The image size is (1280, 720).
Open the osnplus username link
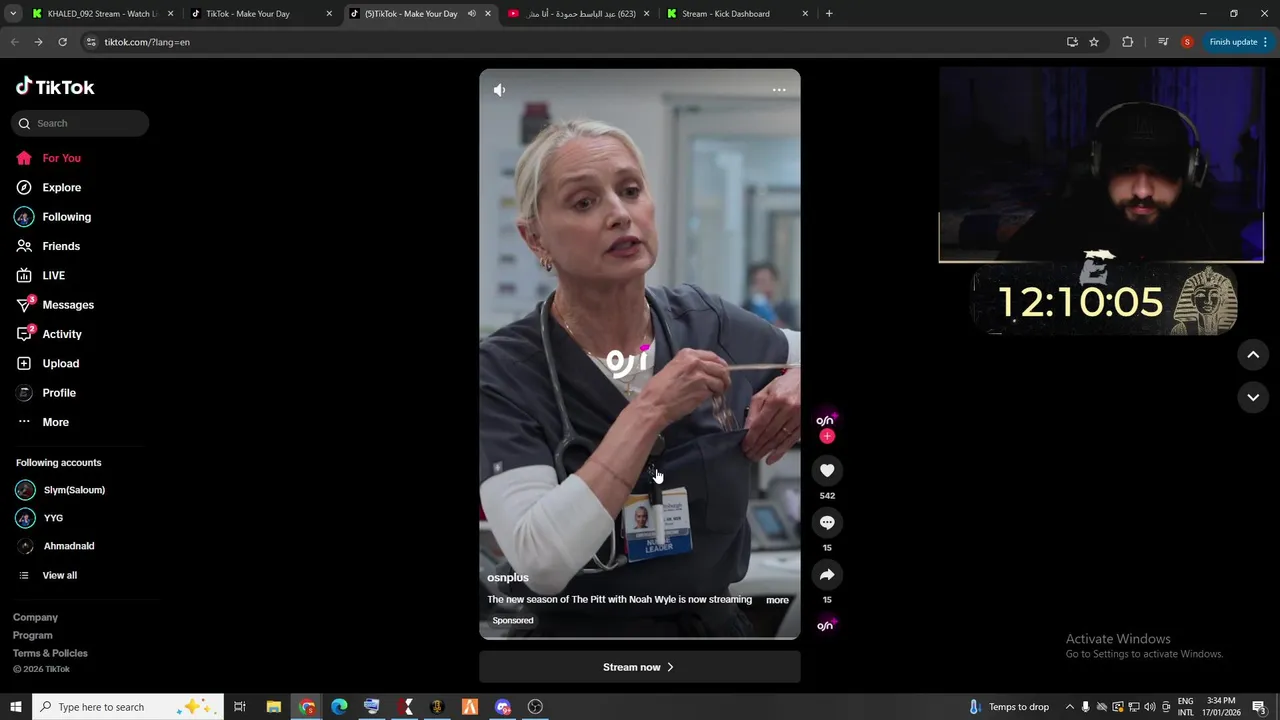click(508, 578)
